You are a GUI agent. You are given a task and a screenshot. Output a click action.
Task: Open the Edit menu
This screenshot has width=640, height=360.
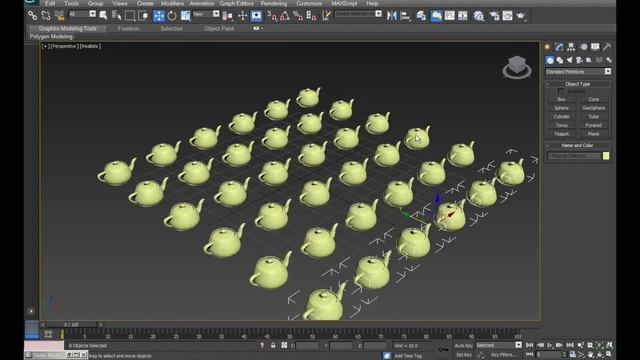point(50,3)
